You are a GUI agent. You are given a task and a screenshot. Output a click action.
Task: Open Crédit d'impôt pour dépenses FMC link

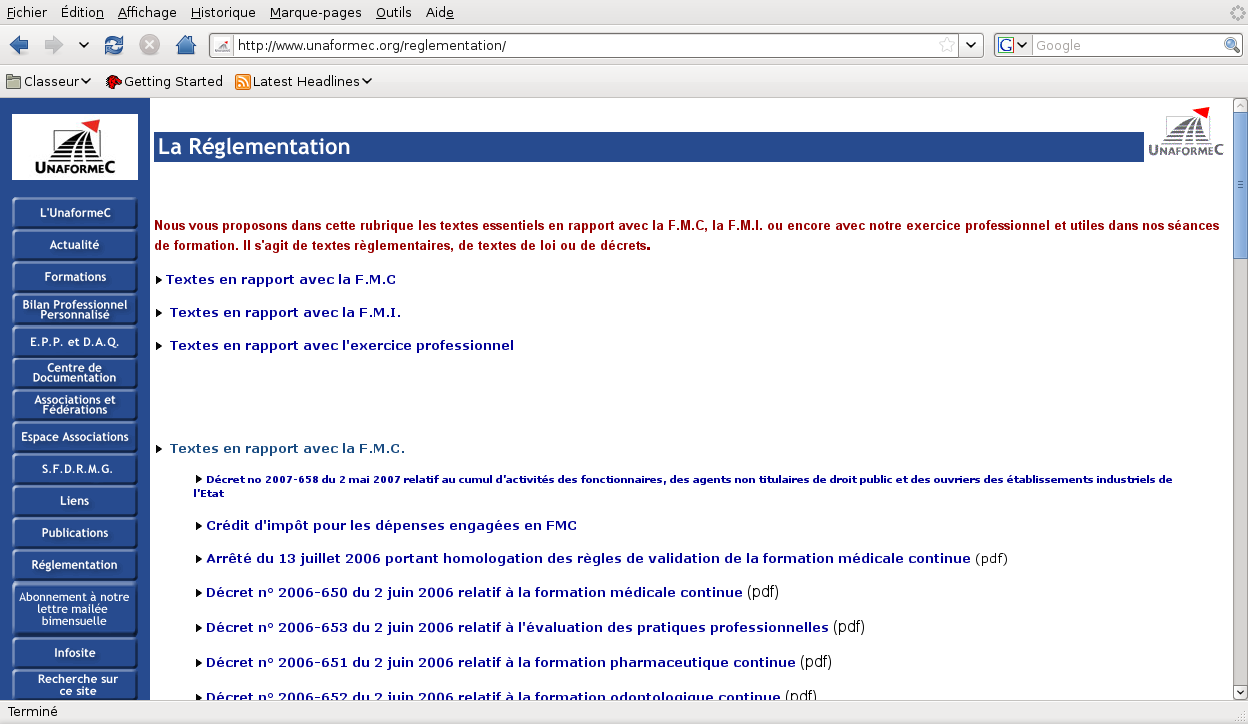coord(392,526)
